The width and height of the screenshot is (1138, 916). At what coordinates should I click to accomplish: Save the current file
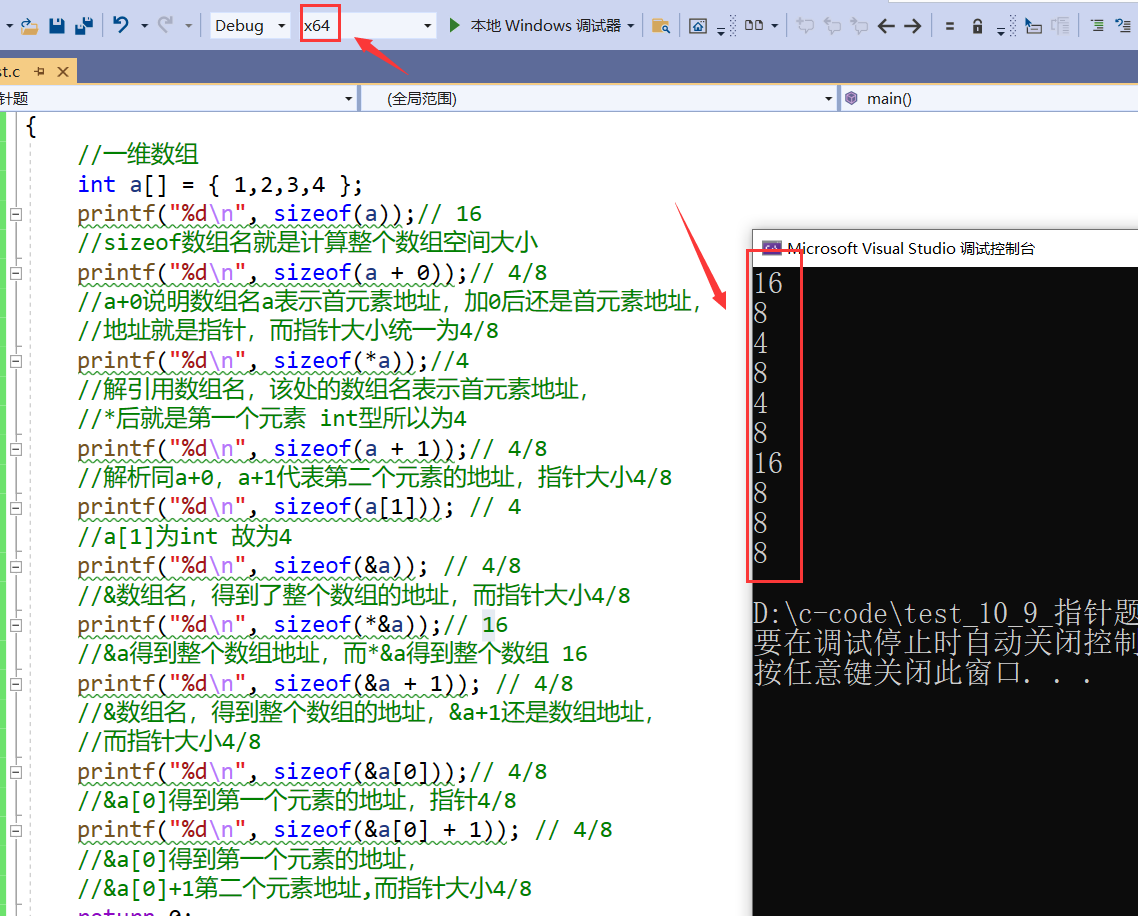coord(57,26)
